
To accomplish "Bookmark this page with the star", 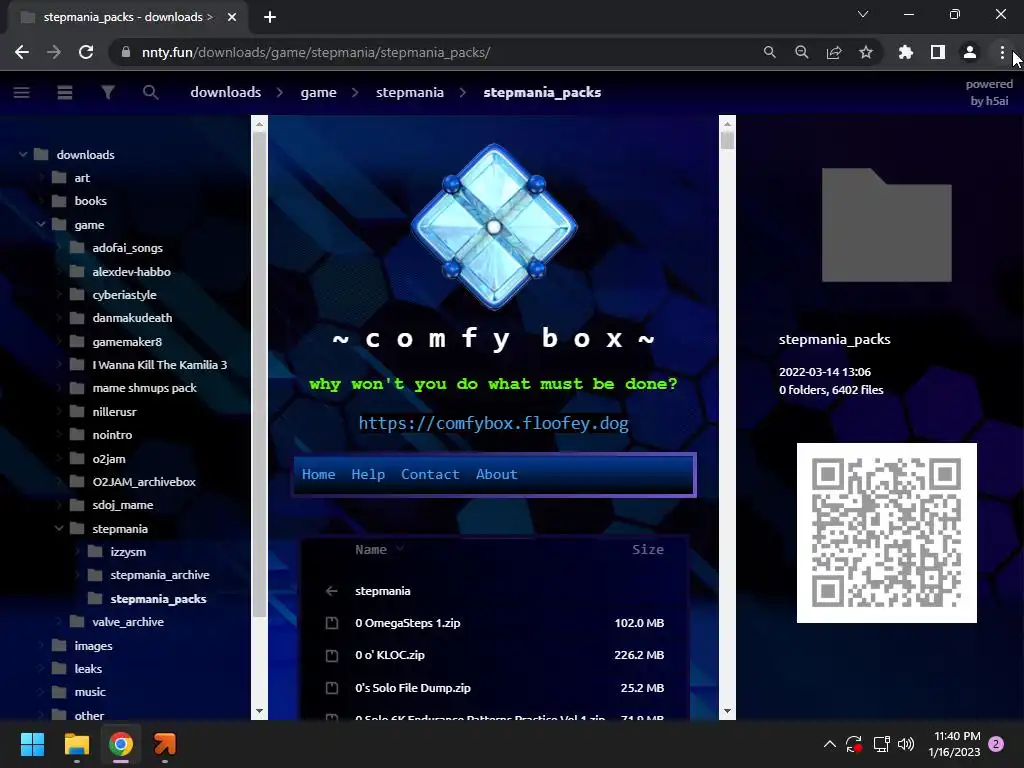I will tap(866, 52).
